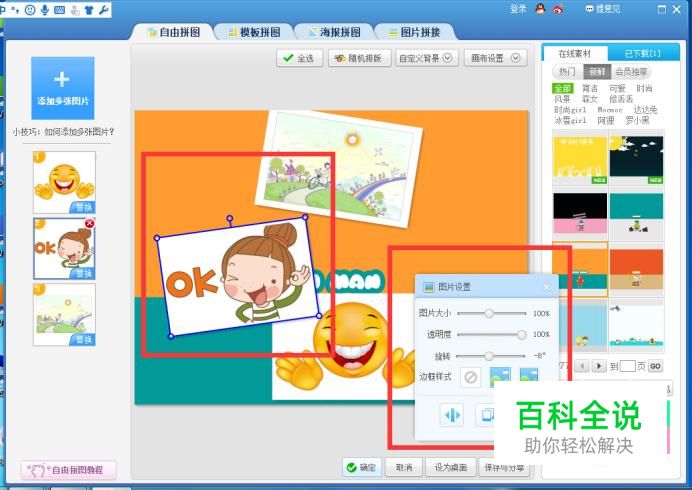Click the rotate handle on selected OK image
692x490 pixels.
[229, 218]
